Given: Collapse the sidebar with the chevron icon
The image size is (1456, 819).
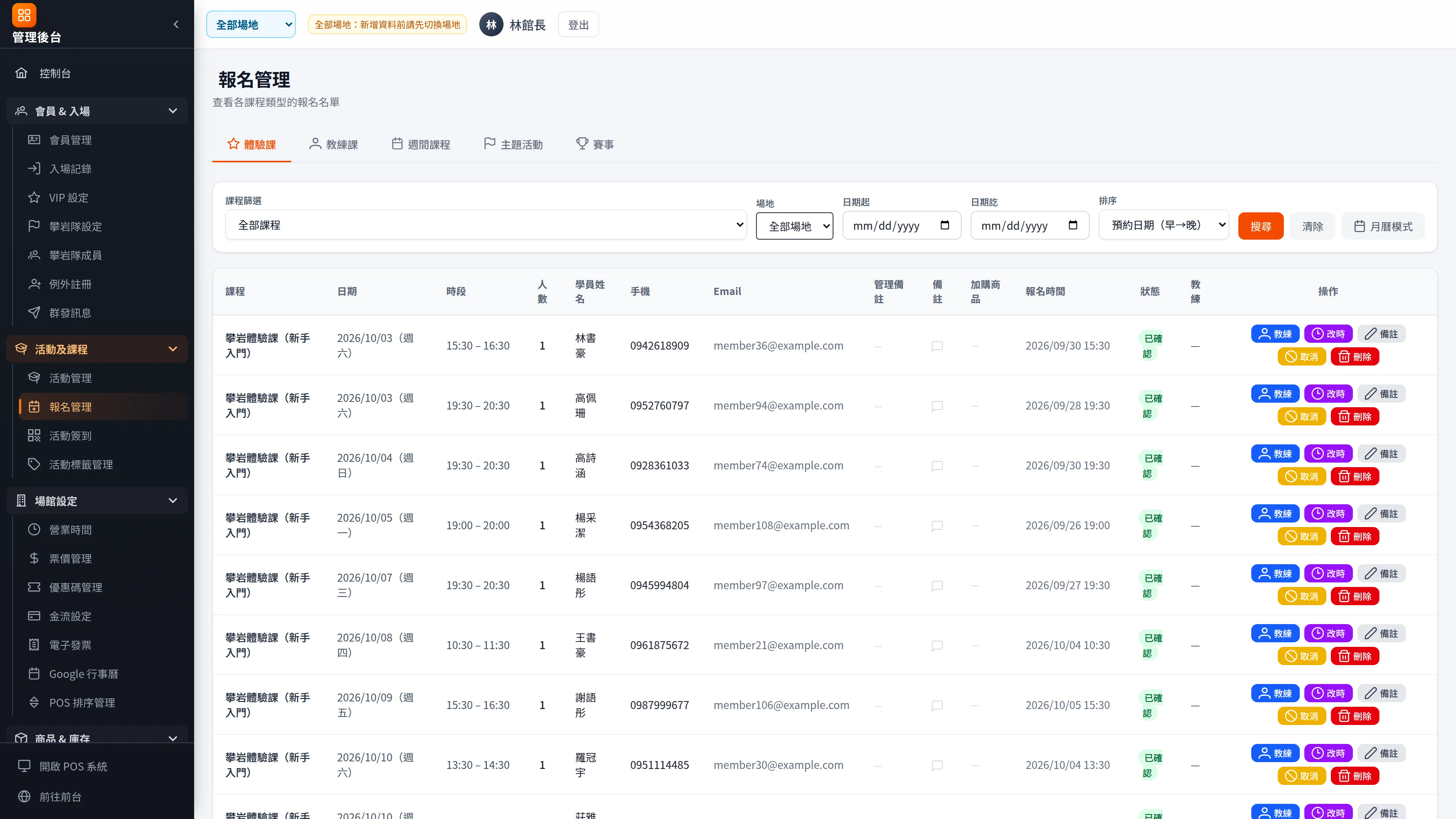Looking at the screenshot, I should coord(176,24).
